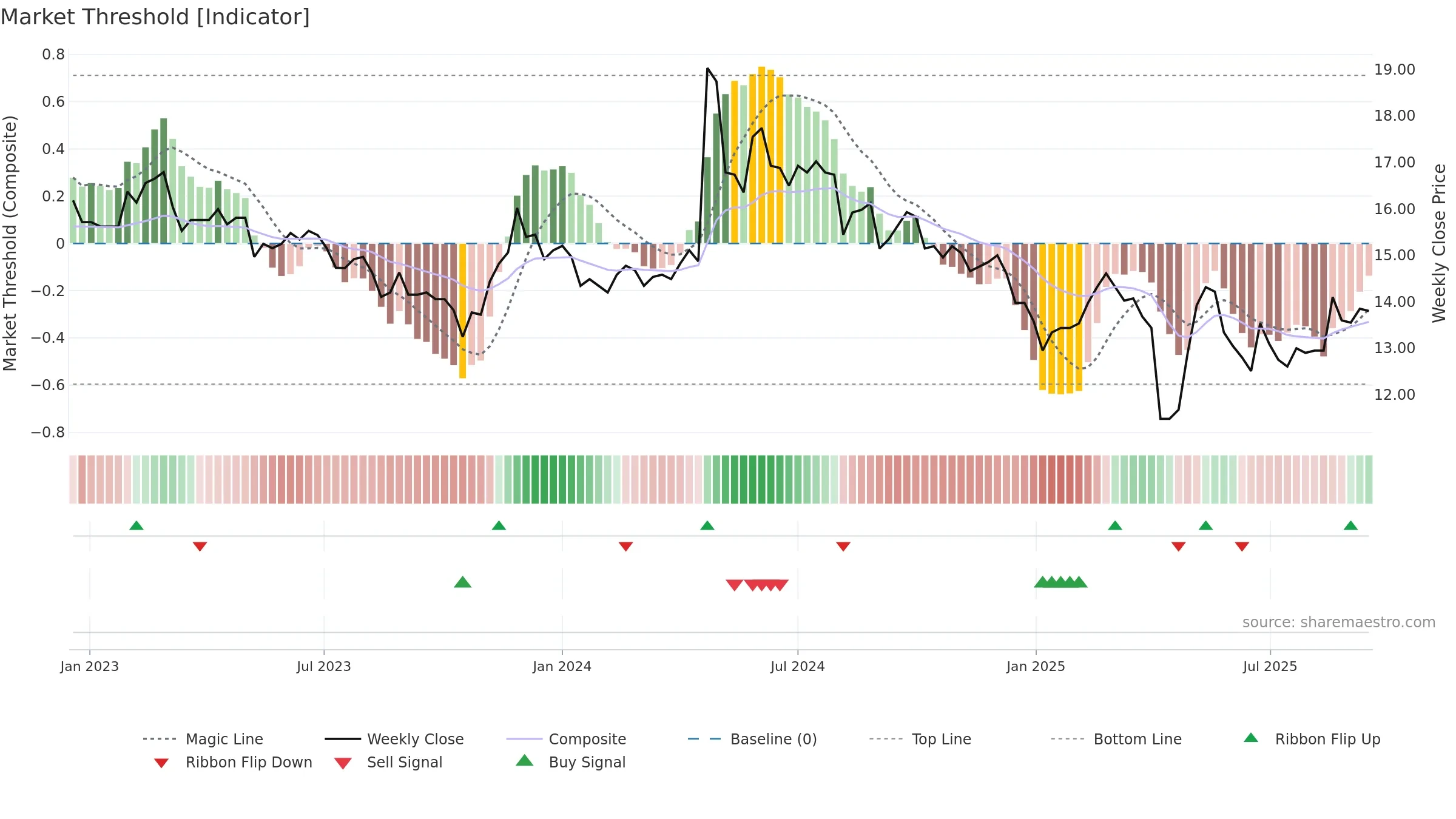1456x819 pixels.
Task: Toggle the Baseline (0) legend entry
Action: [x=752, y=739]
